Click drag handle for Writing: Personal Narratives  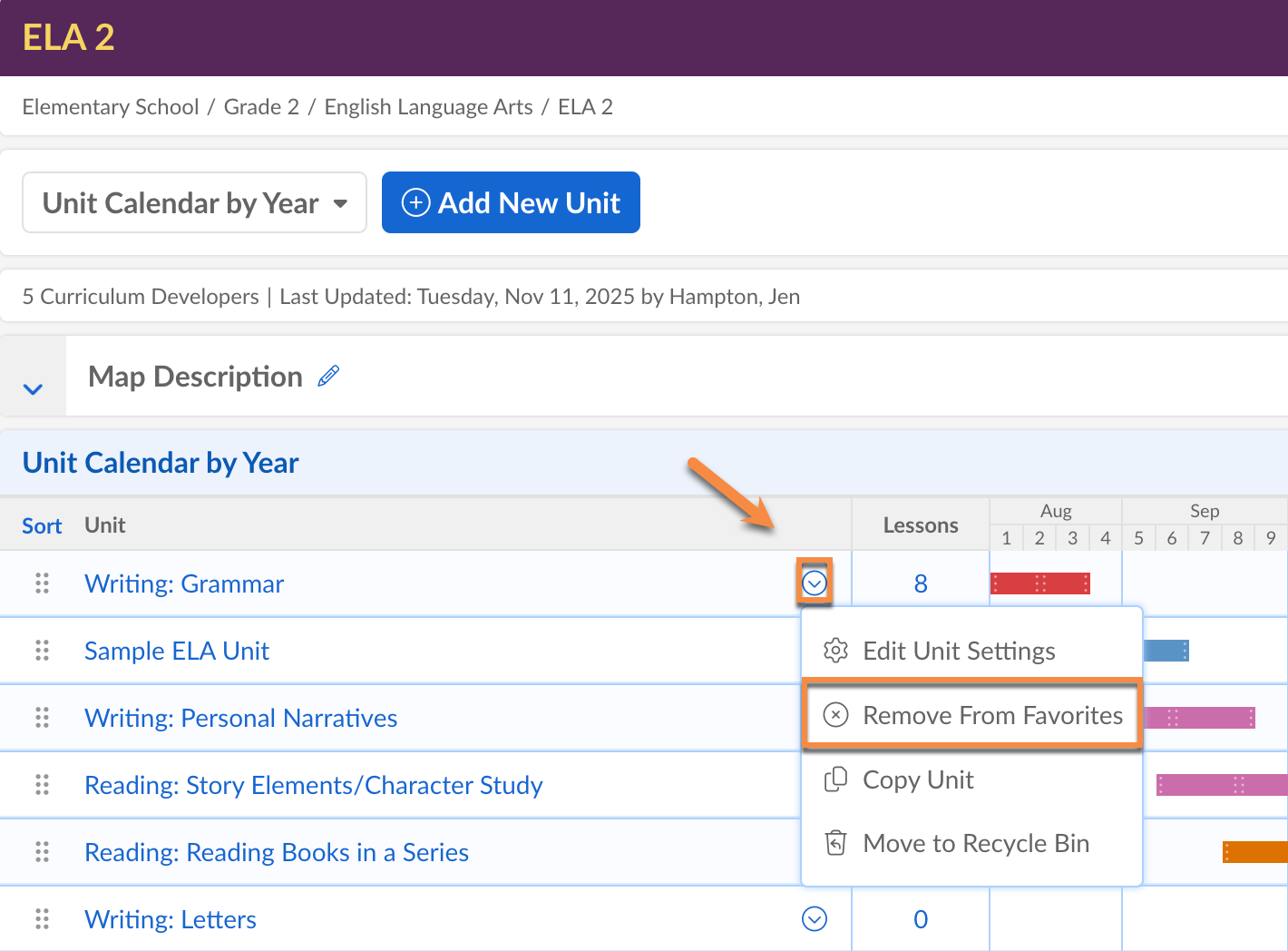42,718
